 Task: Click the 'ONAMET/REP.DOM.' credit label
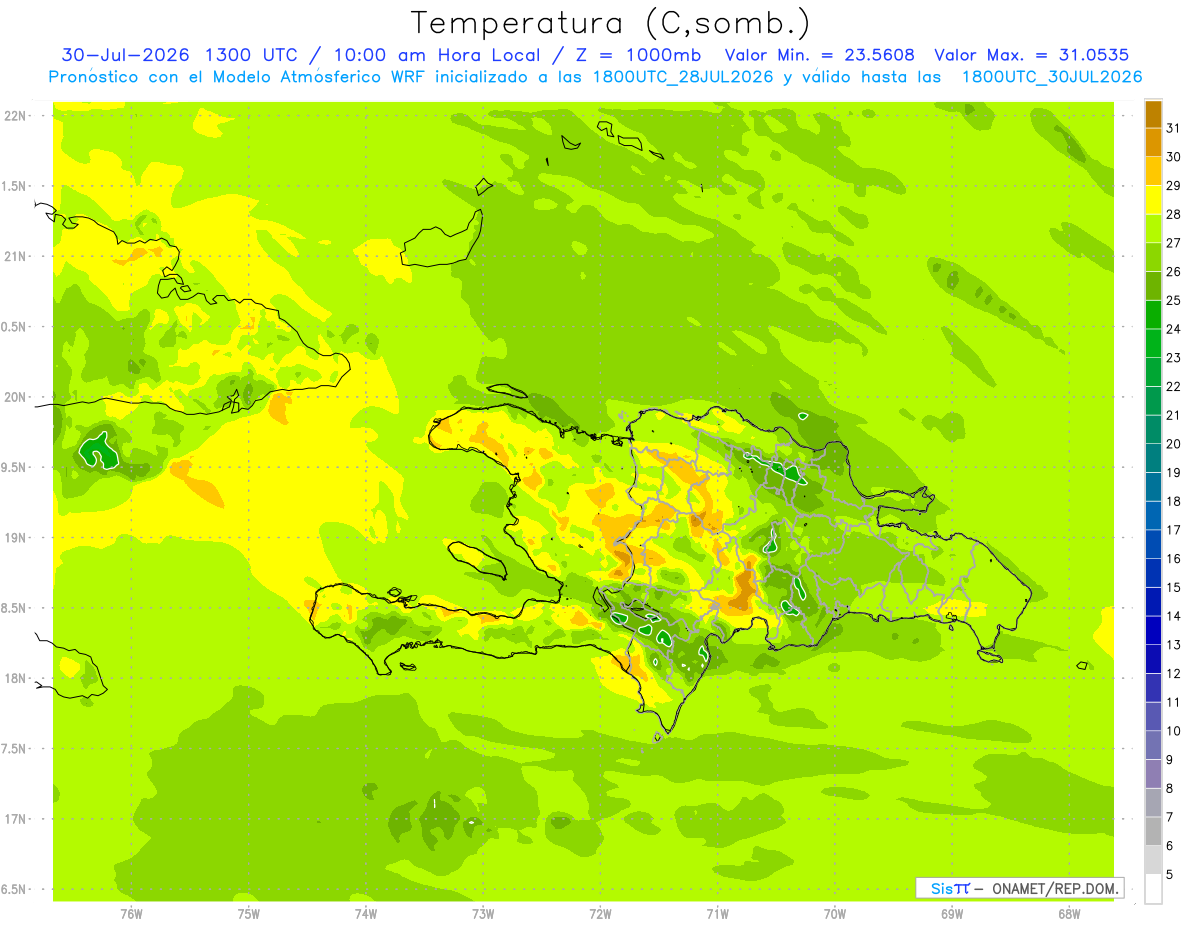coord(1055,888)
